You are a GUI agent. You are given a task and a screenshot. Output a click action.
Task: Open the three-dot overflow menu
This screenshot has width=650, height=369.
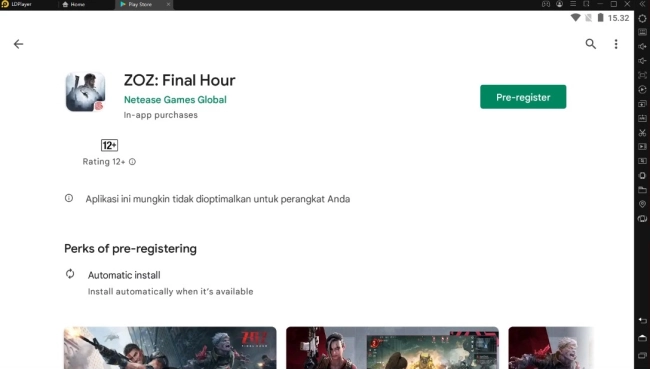click(616, 44)
